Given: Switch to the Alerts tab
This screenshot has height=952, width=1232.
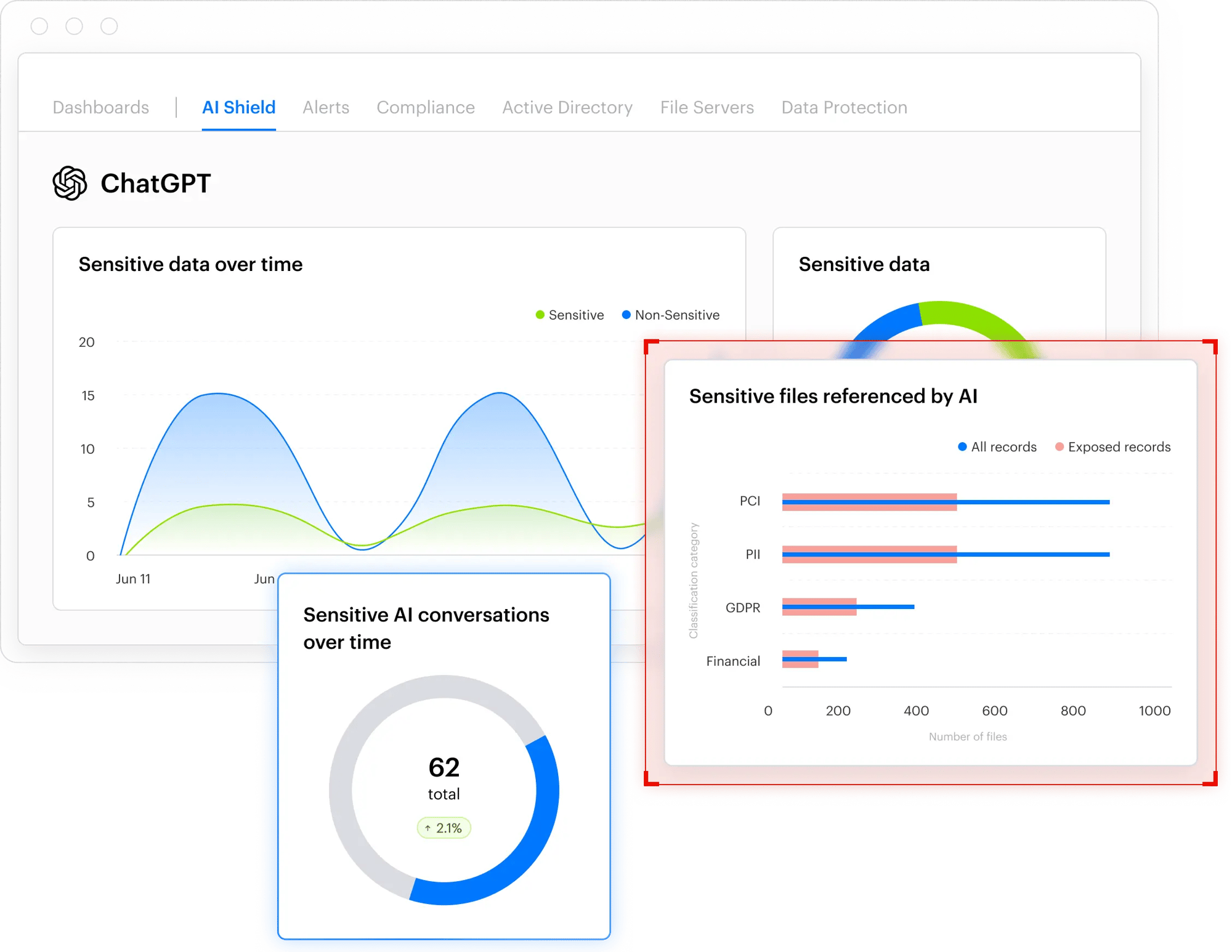Looking at the screenshot, I should pyautogui.click(x=325, y=107).
